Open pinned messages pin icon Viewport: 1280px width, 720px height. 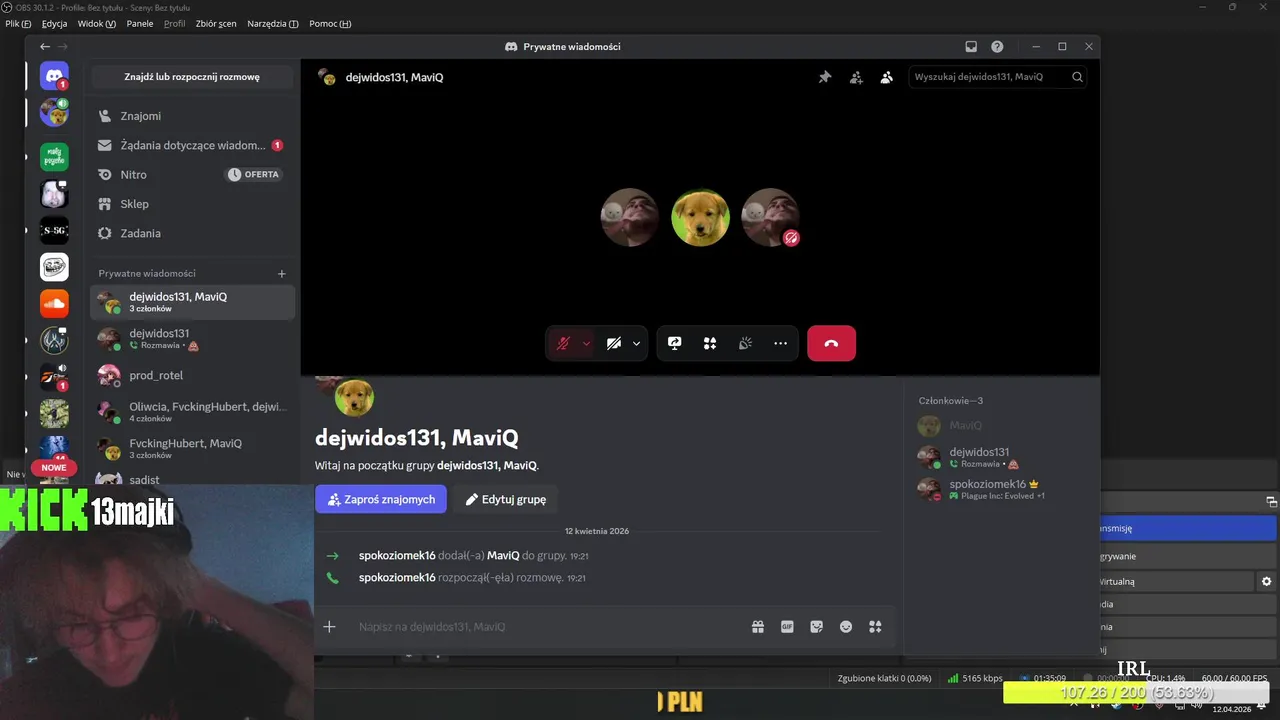(x=825, y=77)
